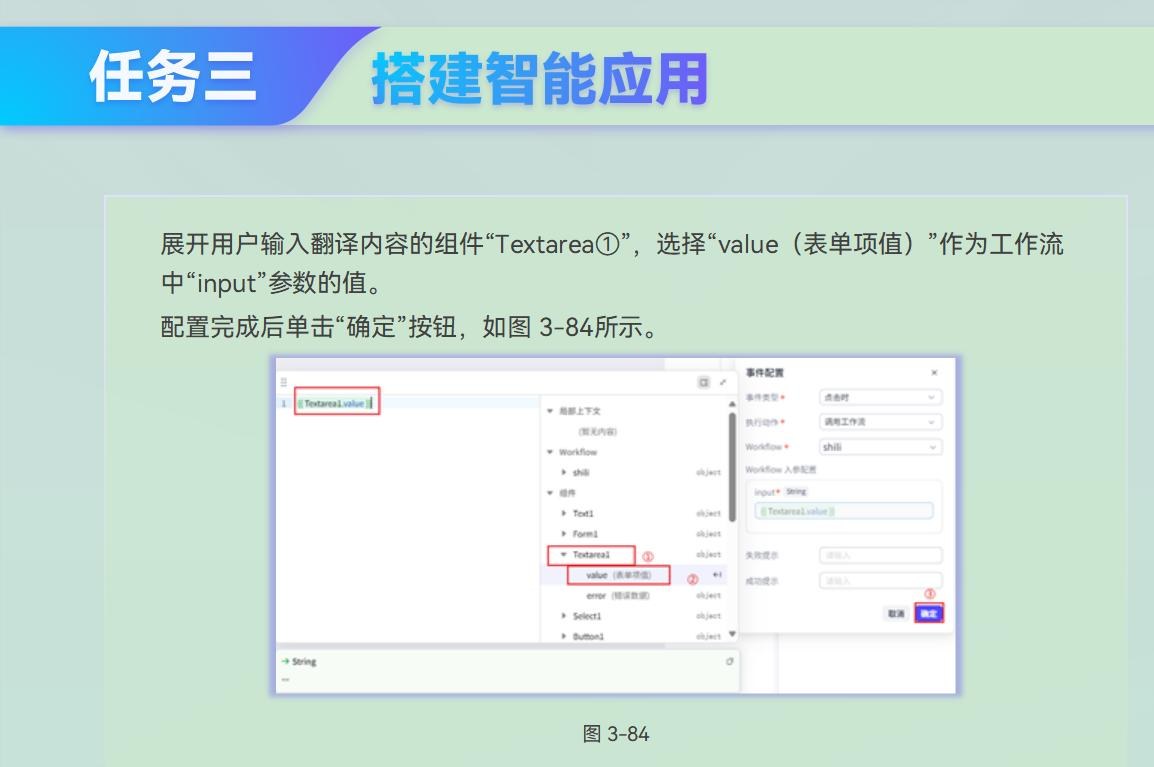Click the refresh icon beside the String result

tap(729, 661)
